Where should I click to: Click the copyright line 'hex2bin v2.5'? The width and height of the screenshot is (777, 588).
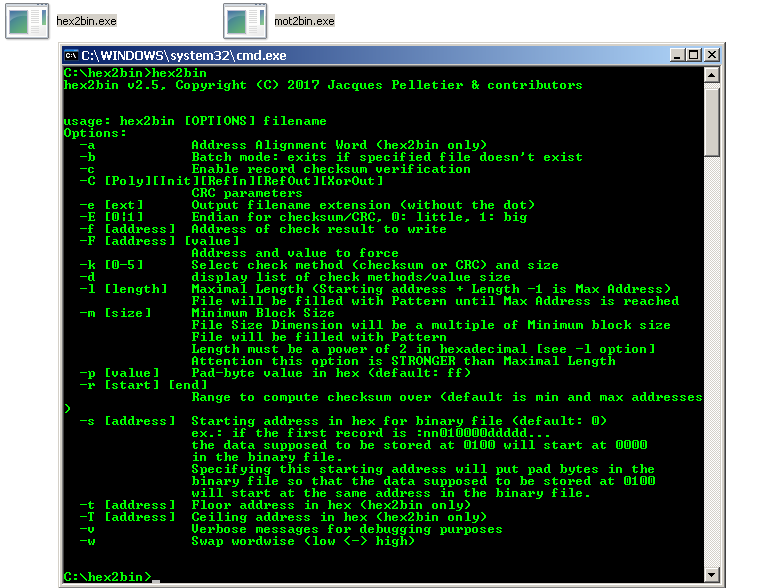pyautogui.click(x=323, y=85)
